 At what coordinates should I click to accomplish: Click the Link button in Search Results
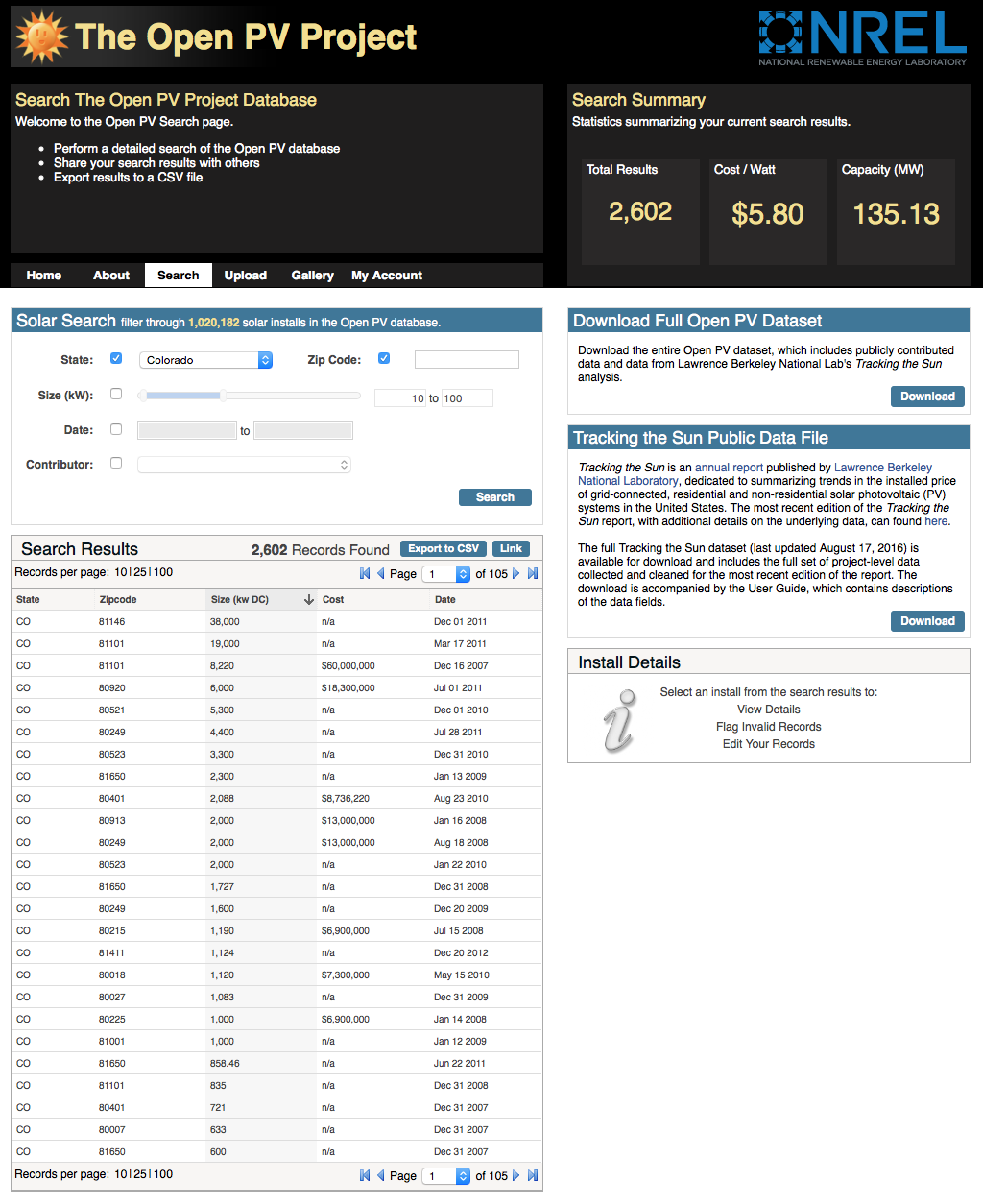click(x=512, y=549)
